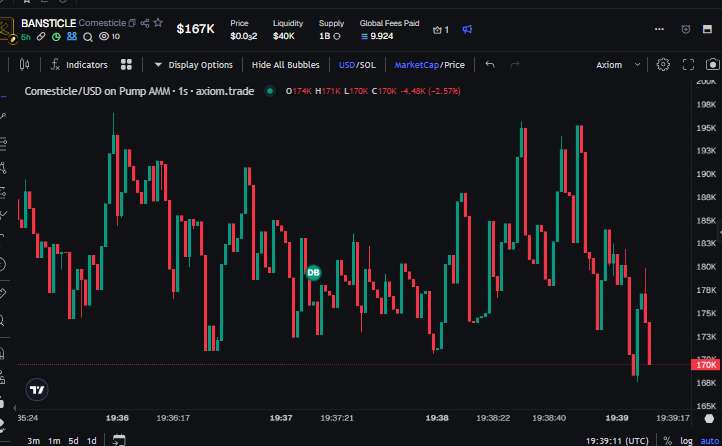This screenshot has height=446, width=722.
Task: Toggle auto scale mode
Action: point(710,441)
